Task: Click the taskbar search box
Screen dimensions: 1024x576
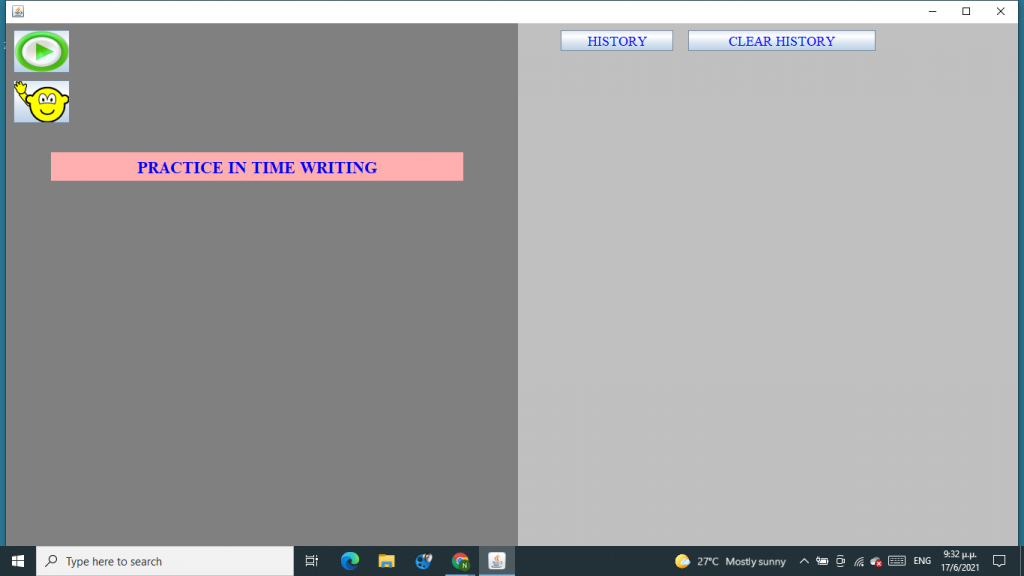Action: (165, 561)
